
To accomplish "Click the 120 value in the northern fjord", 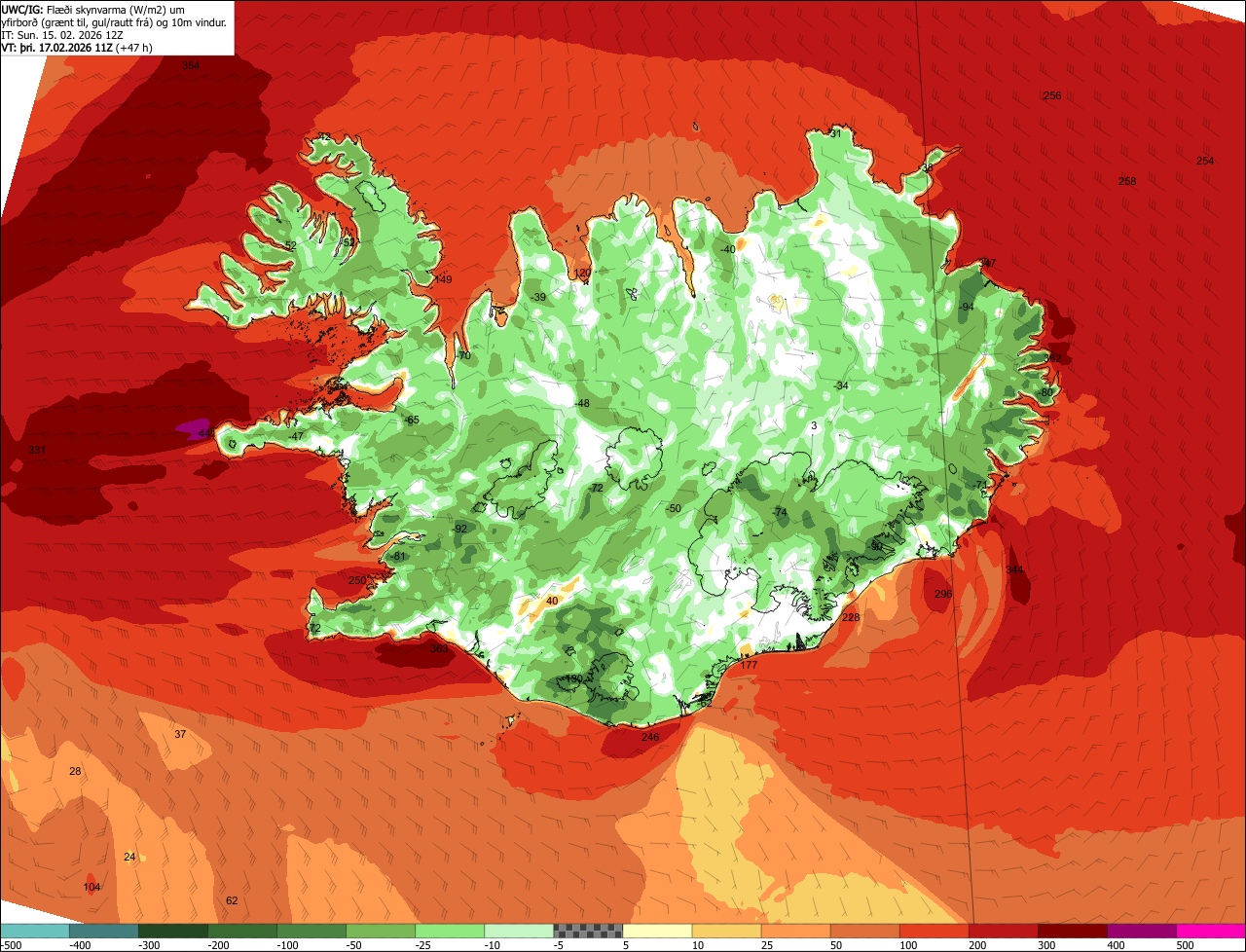I will click(x=582, y=273).
